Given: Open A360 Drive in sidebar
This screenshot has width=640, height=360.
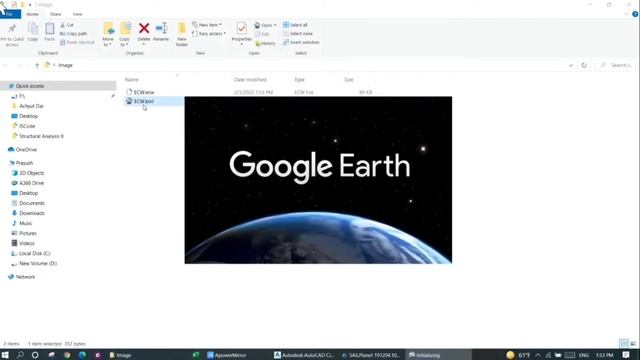Looking at the screenshot, I should (x=31, y=183).
